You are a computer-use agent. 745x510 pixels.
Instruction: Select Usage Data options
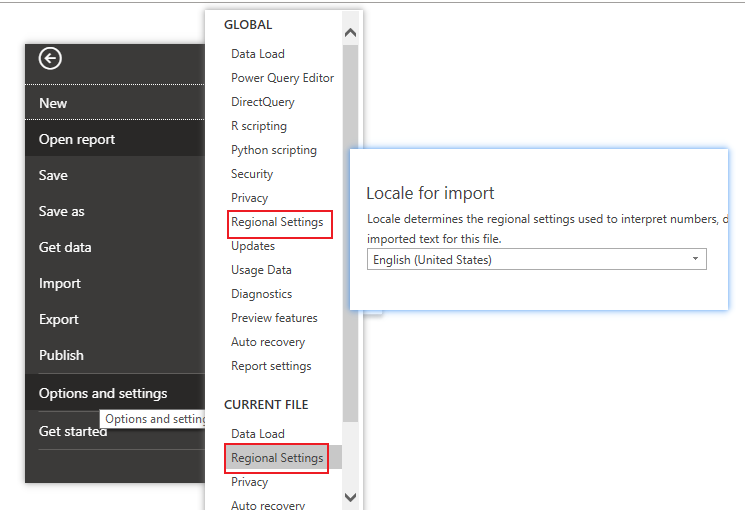coord(261,269)
